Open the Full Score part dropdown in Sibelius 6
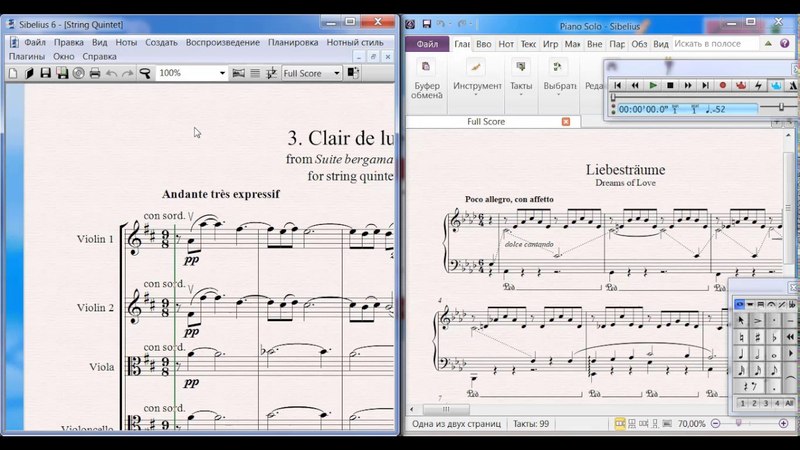The height and width of the screenshot is (450, 800). (x=336, y=73)
